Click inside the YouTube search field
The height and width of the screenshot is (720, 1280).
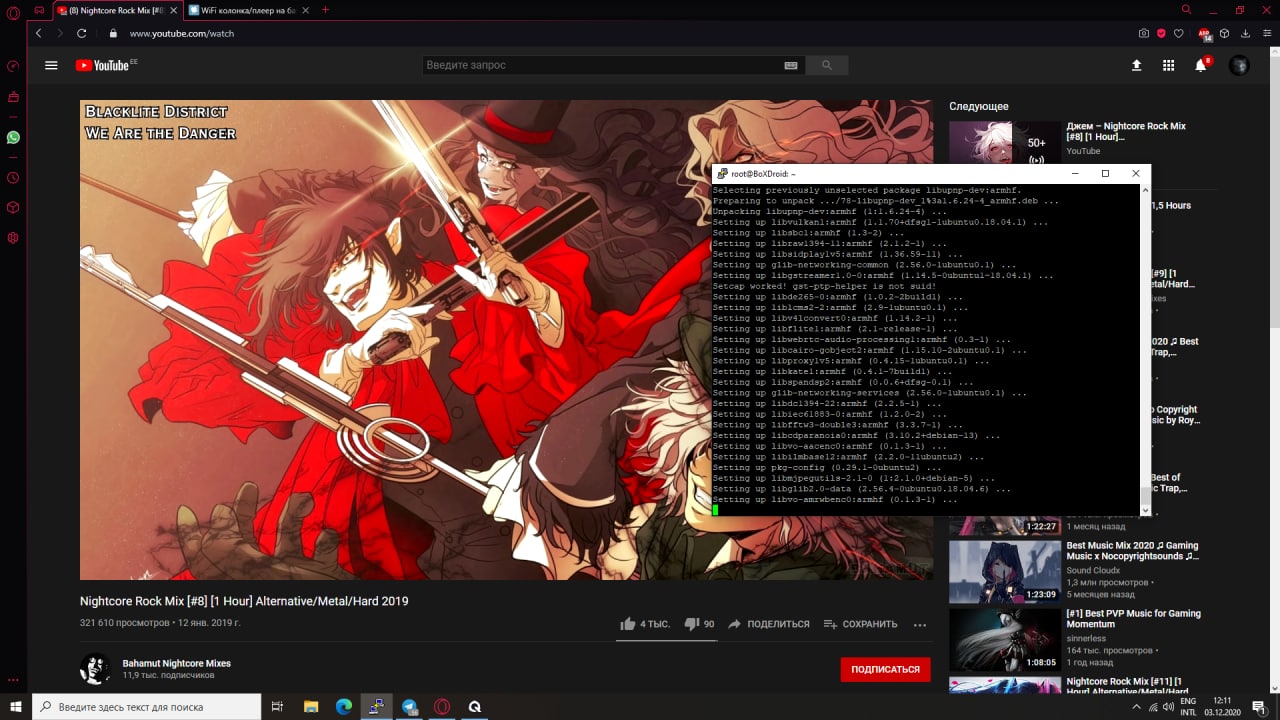tap(600, 65)
